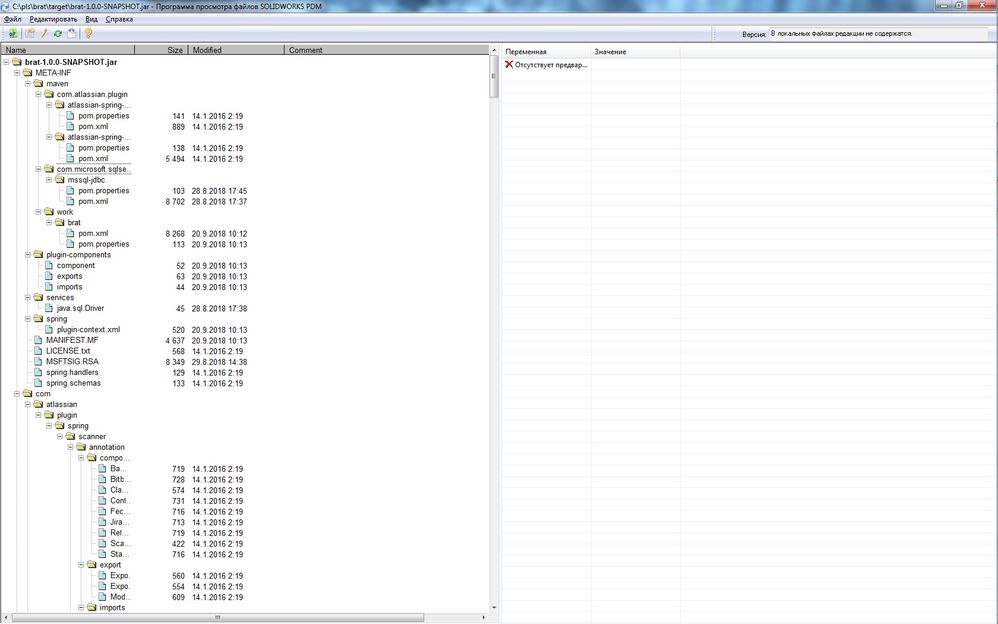Collapse the services folder node
This screenshot has width=998, height=624.
pyautogui.click(x=28, y=297)
